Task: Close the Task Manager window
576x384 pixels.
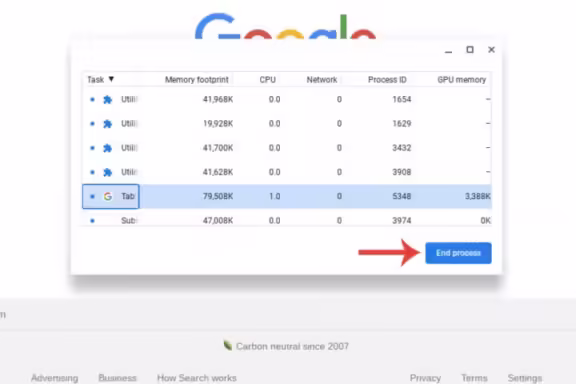Action: pos(491,50)
